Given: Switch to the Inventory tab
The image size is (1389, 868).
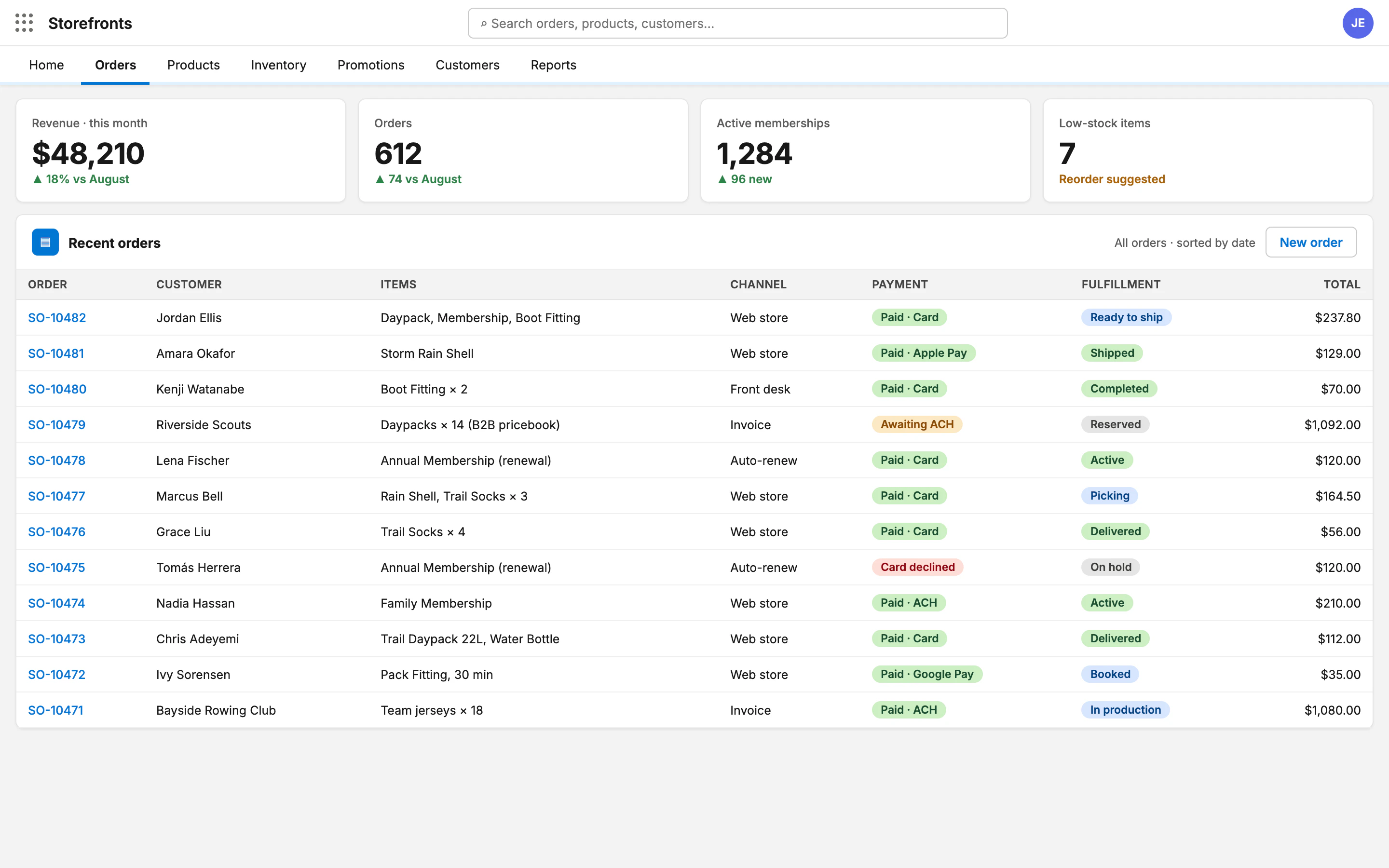Looking at the screenshot, I should coord(278,65).
